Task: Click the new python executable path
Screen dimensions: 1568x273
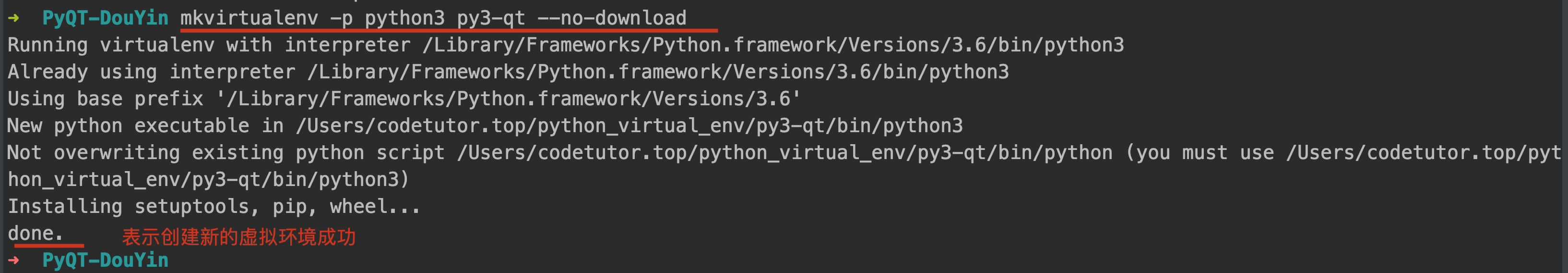Action: (x=629, y=126)
